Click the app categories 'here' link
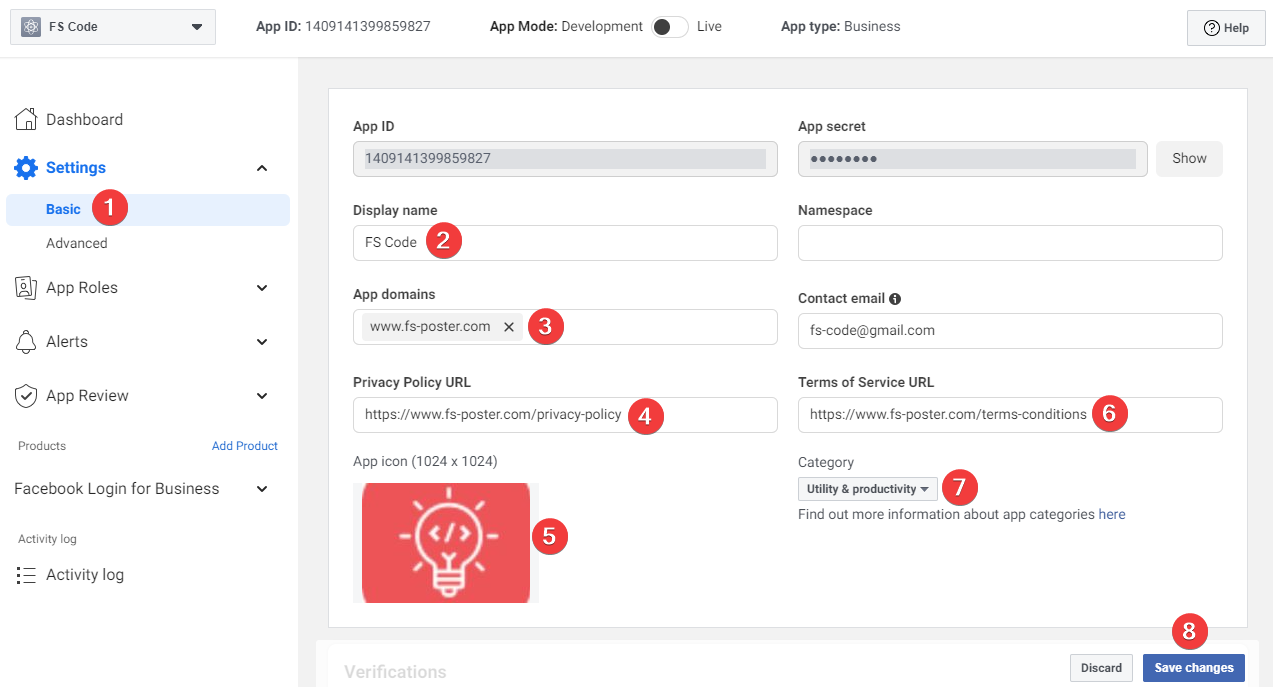Image resolution: width=1273 pixels, height=687 pixels. (1112, 515)
